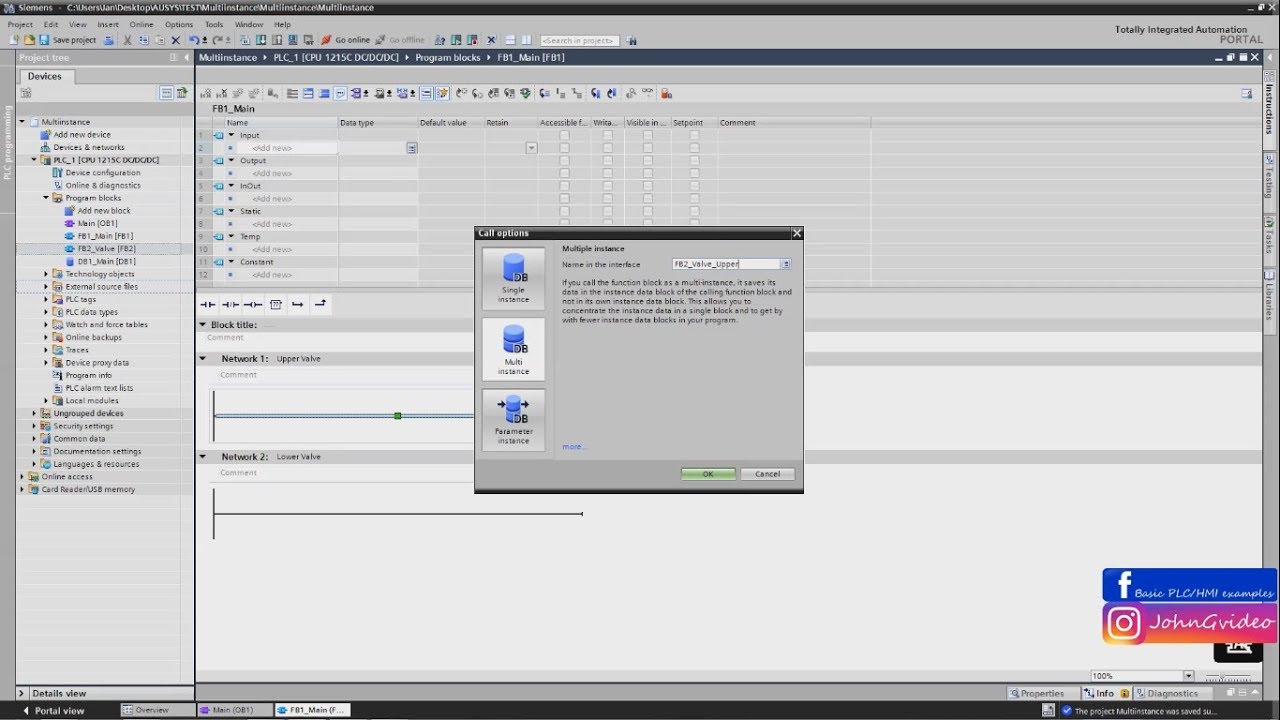Toggle Accessible checkbox in Input row
Image resolution: width=1280 pixels, height=720 pixels.
pos(564,135)
